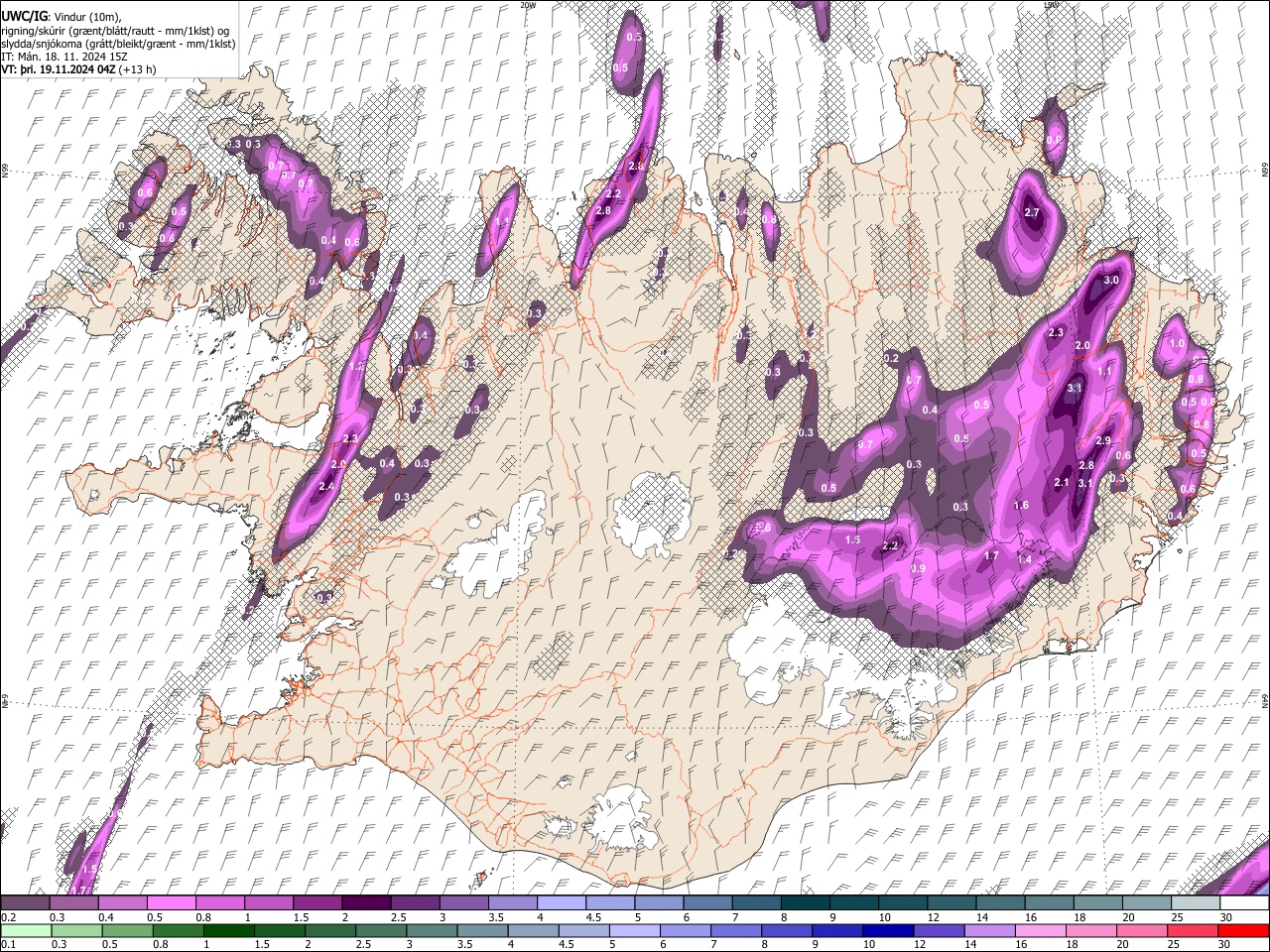The width and height of the screenshot is (1270, 952).
Task: Pick the light pink 16 swatch in the bottom scale
Action: click(1040, 930)
